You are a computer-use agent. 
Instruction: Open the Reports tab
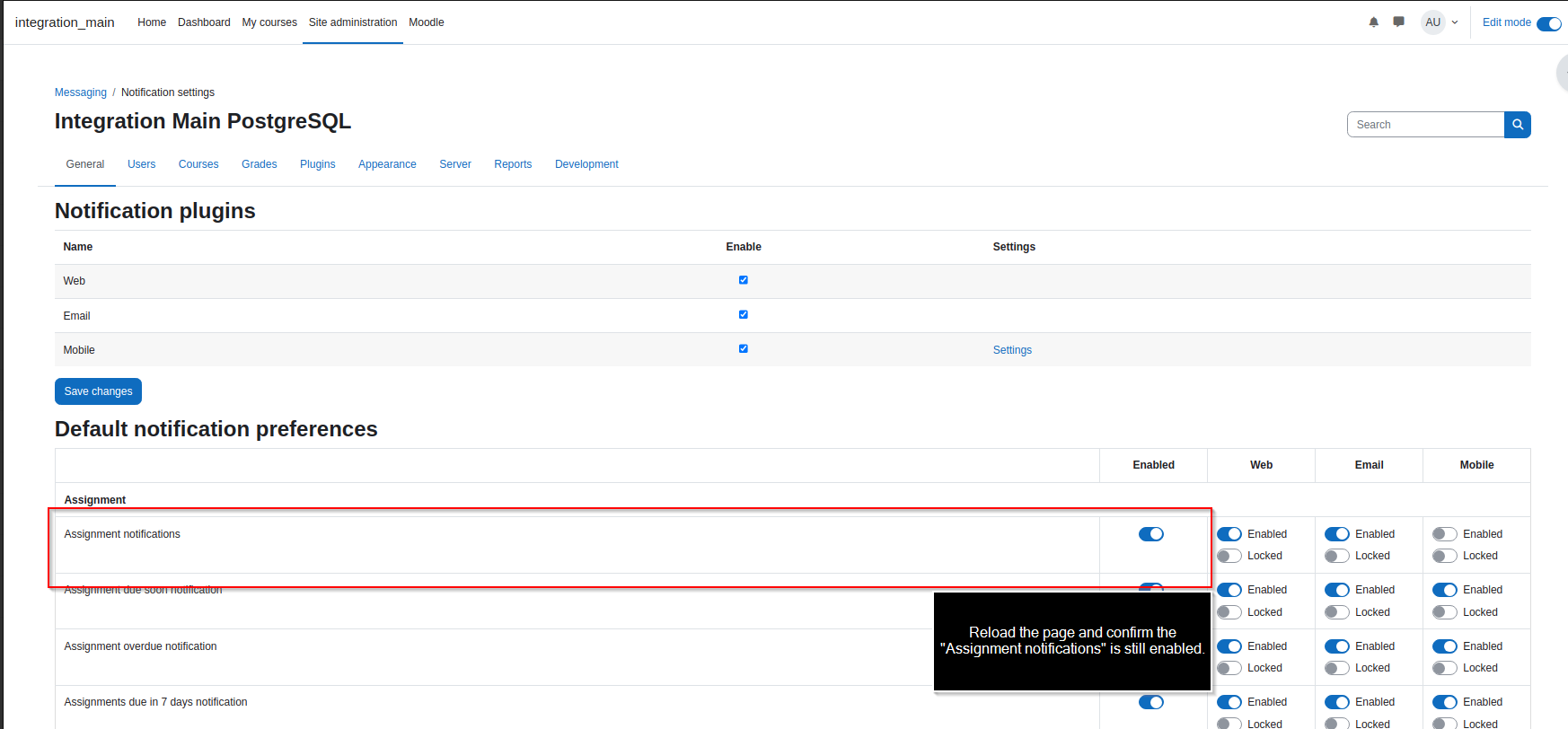(x=513, y=164)
